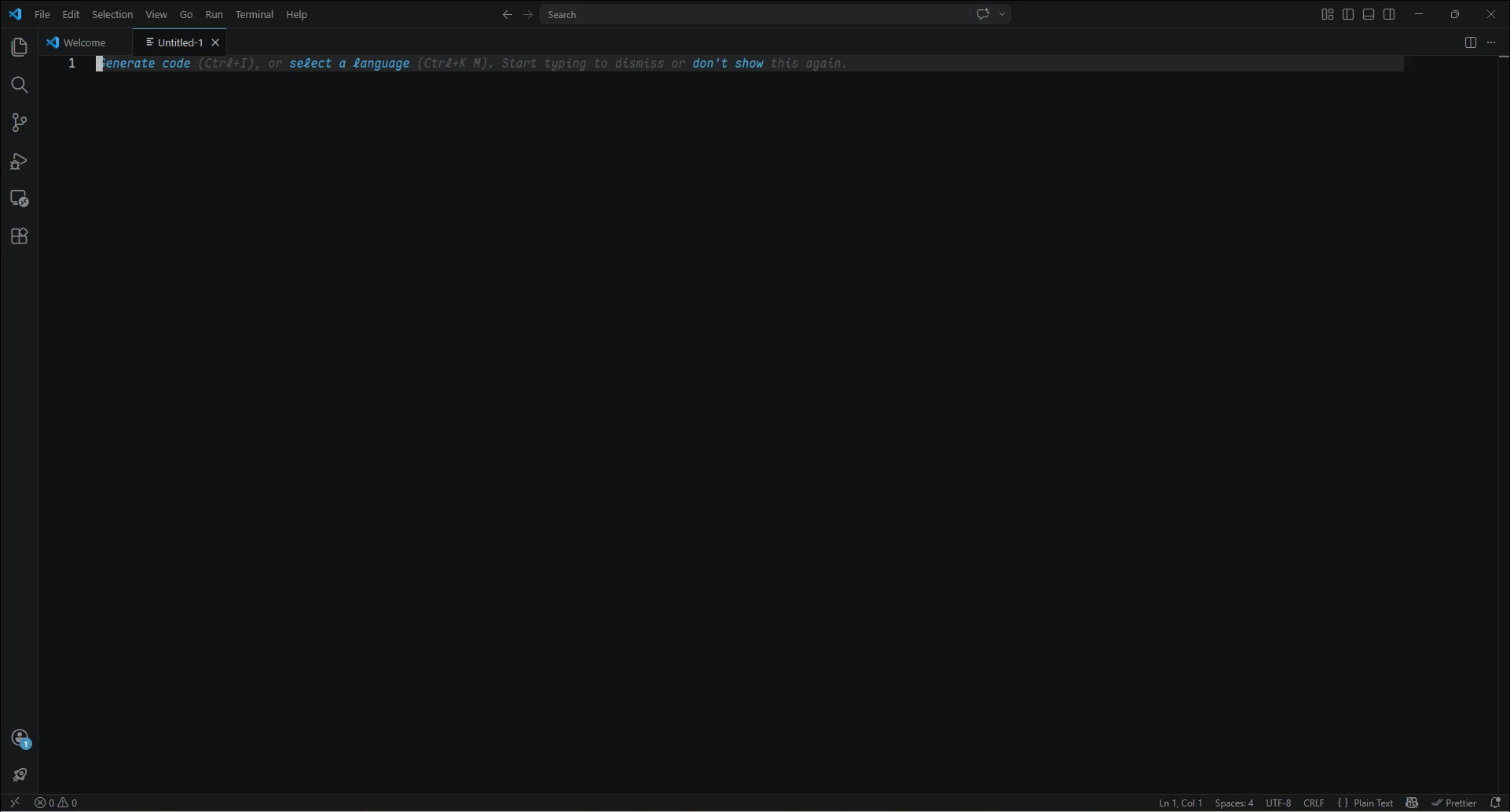Split the editor to the right
1510x812 pixels.
1471,42
